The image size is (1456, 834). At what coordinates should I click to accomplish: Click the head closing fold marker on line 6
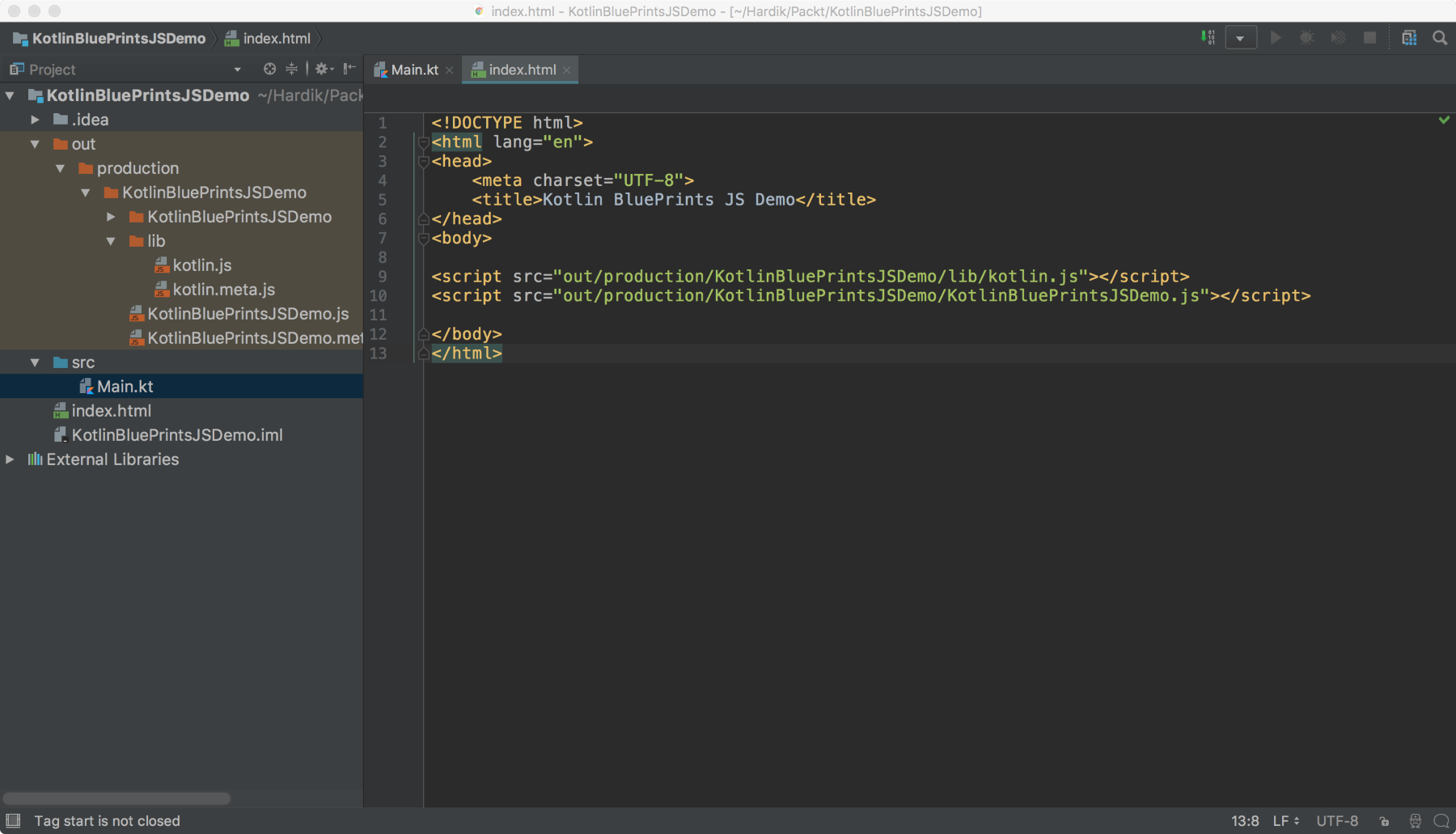(423, 219)
